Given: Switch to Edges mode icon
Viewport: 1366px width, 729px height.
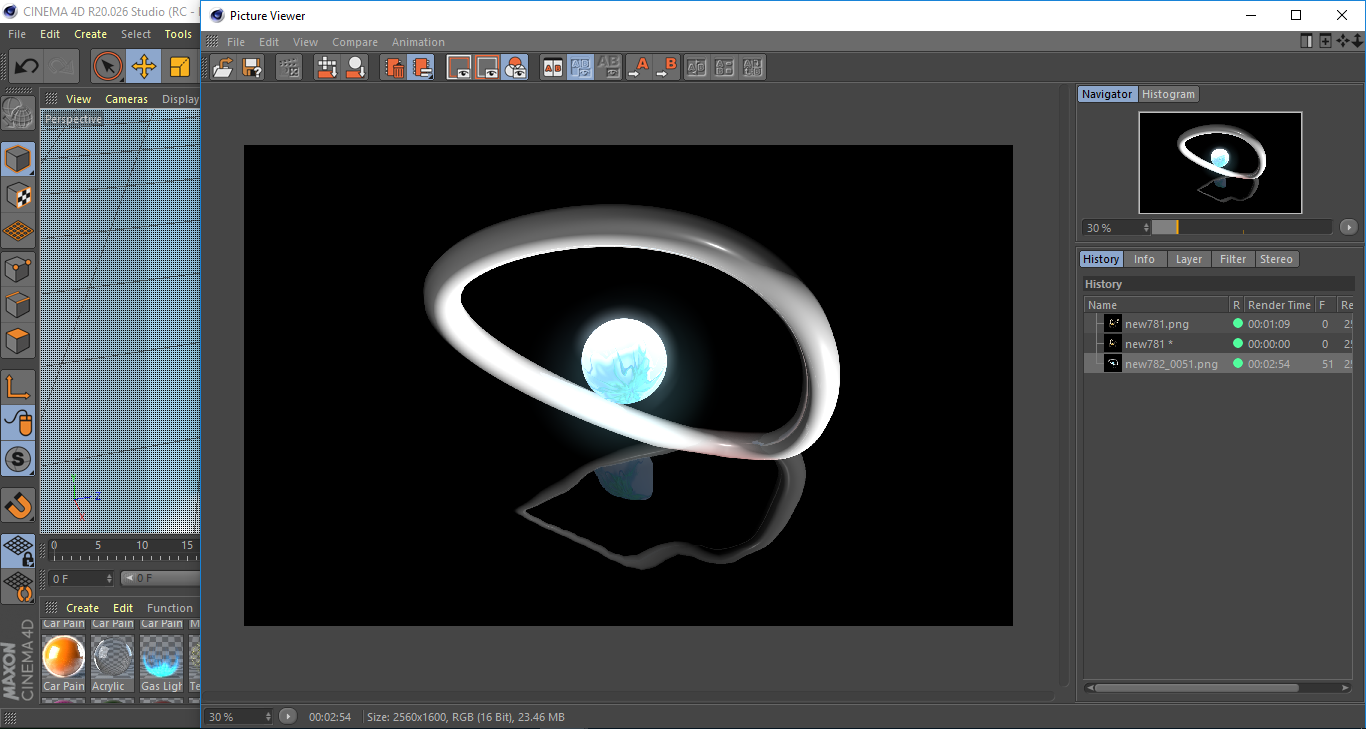Looking at the screenshot, I should [x=18, y=304].
